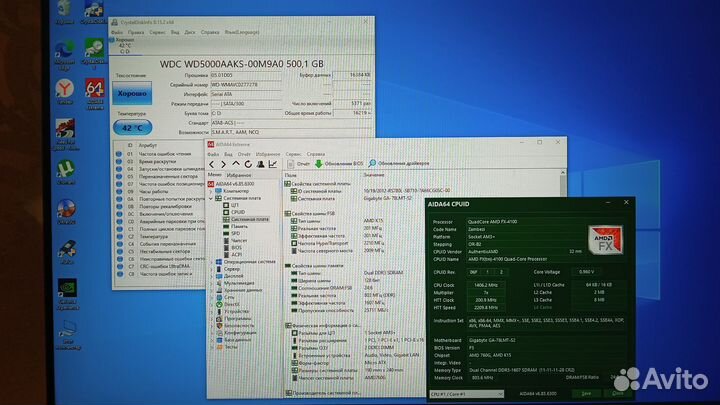Click the Серийный номер field in CrystalDiskInfo
The width and height of the screenshot is (720, 405).
pos(246,85)
